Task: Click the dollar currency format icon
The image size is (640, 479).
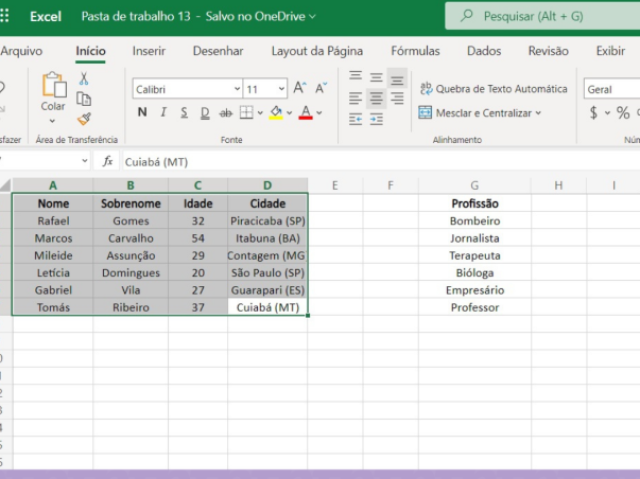Action: pos(594,113)
